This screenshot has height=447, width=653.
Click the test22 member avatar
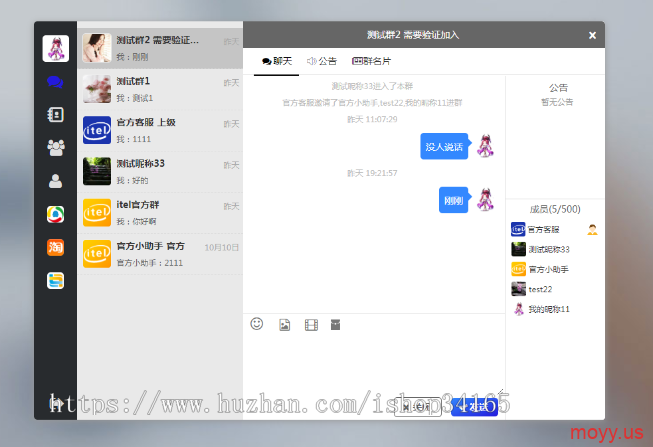(x=518, y=289)
